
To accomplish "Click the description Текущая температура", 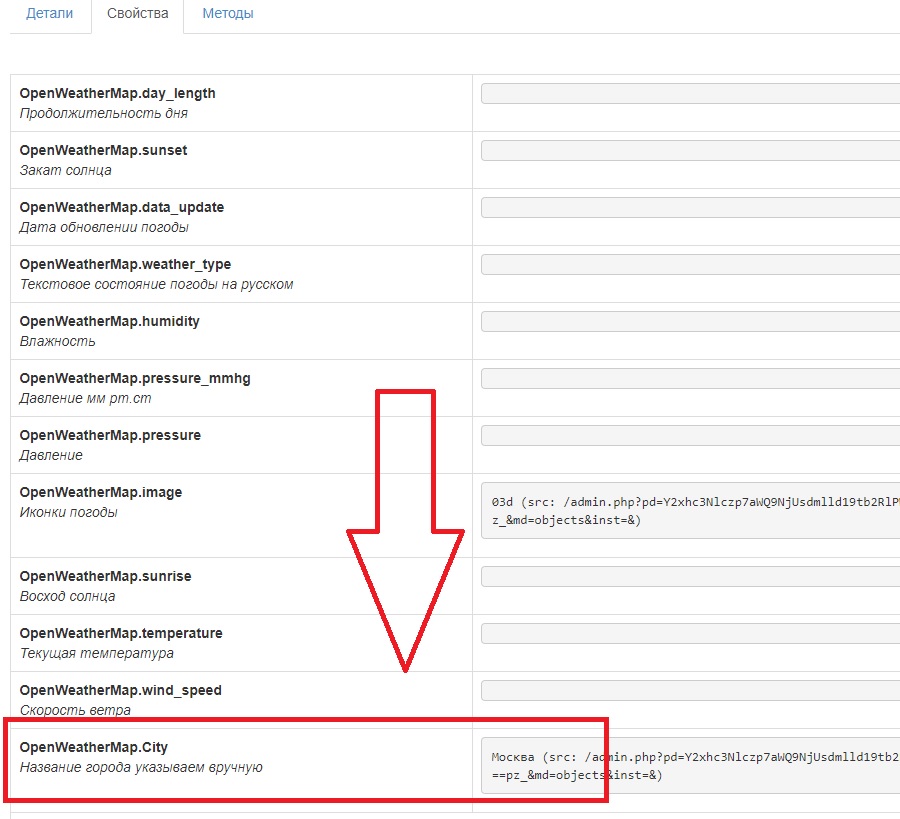I will (97, 653).
